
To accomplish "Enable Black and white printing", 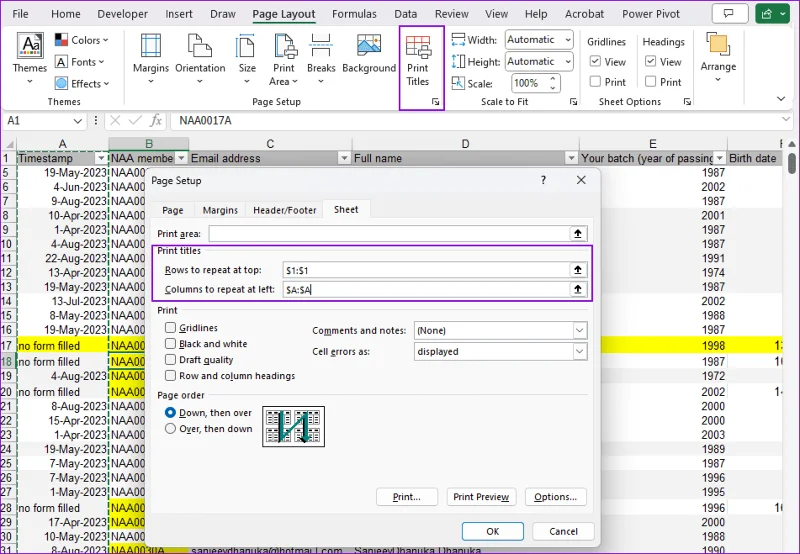I will pos(170,344).
